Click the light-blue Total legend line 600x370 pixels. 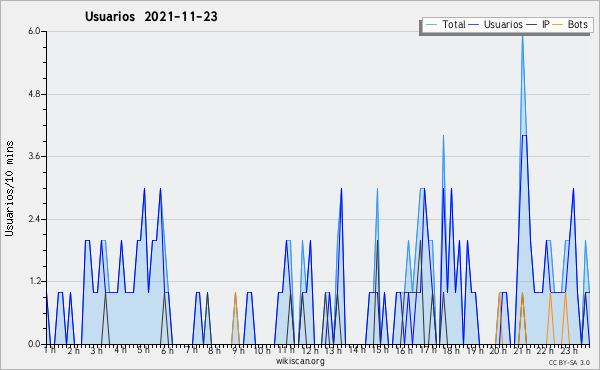[431, 25]
